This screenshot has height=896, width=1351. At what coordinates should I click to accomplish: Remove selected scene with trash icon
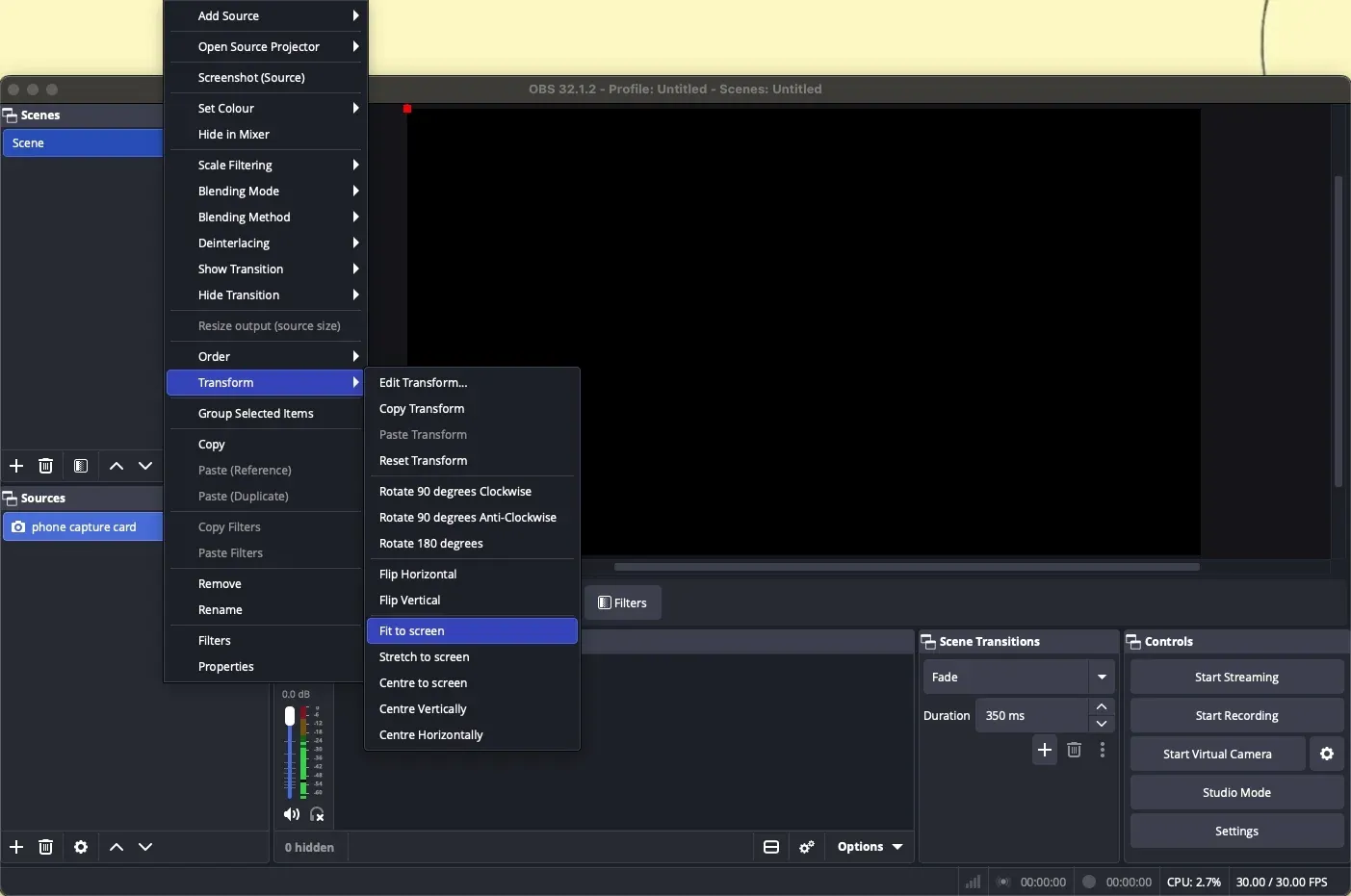[x=46, y=467]
